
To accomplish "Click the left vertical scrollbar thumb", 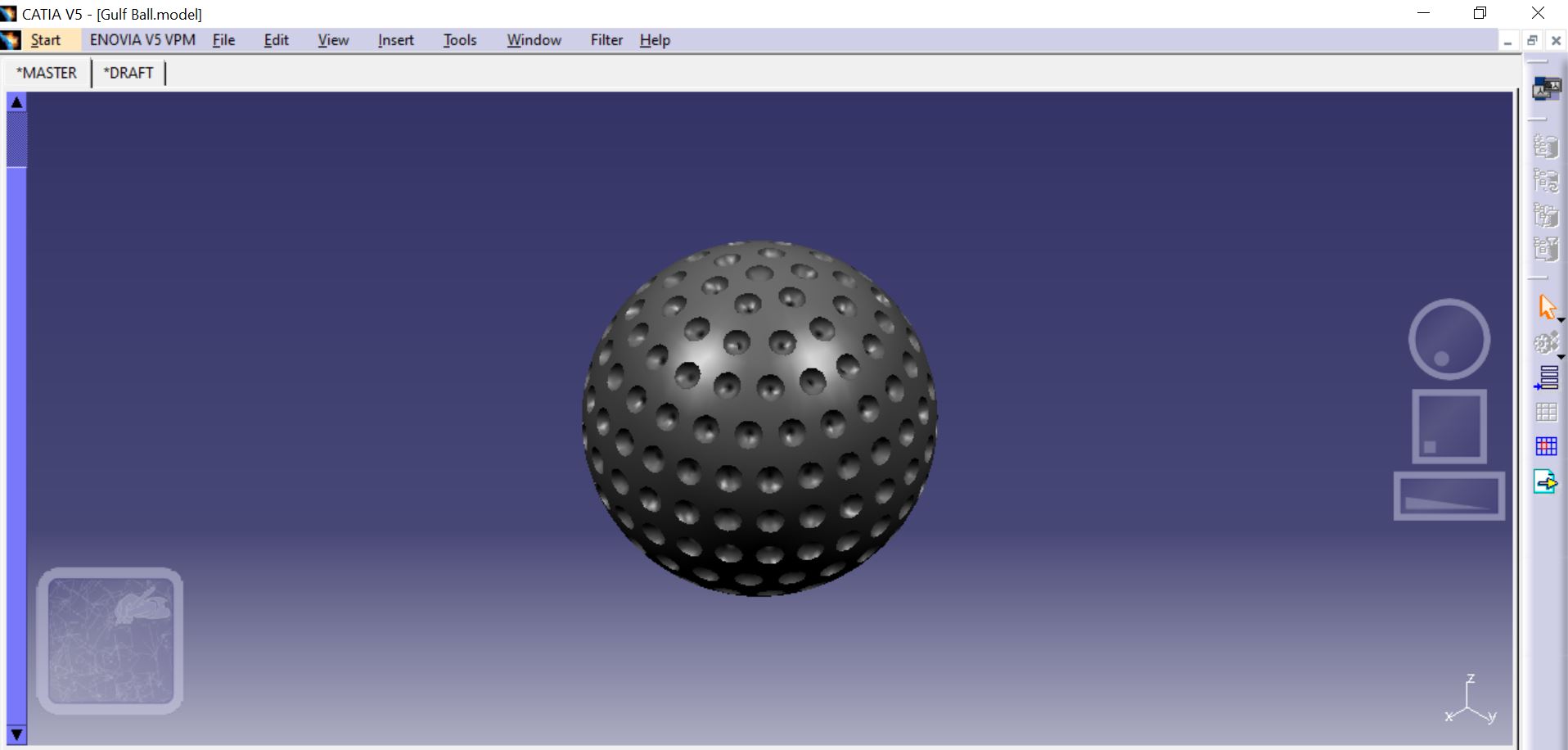I will tap(16, 140).
